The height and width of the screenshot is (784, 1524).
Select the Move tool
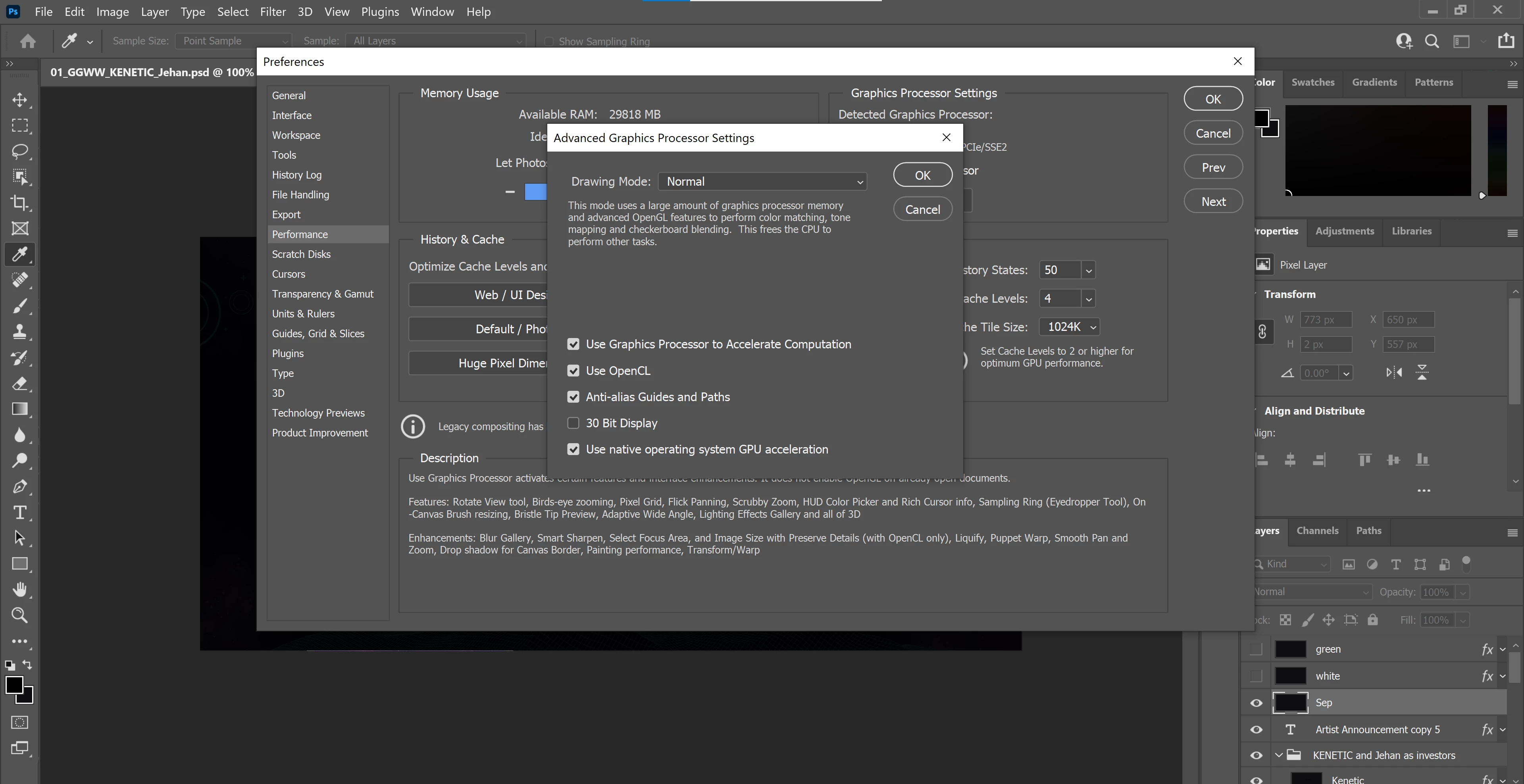pos(19,99)
